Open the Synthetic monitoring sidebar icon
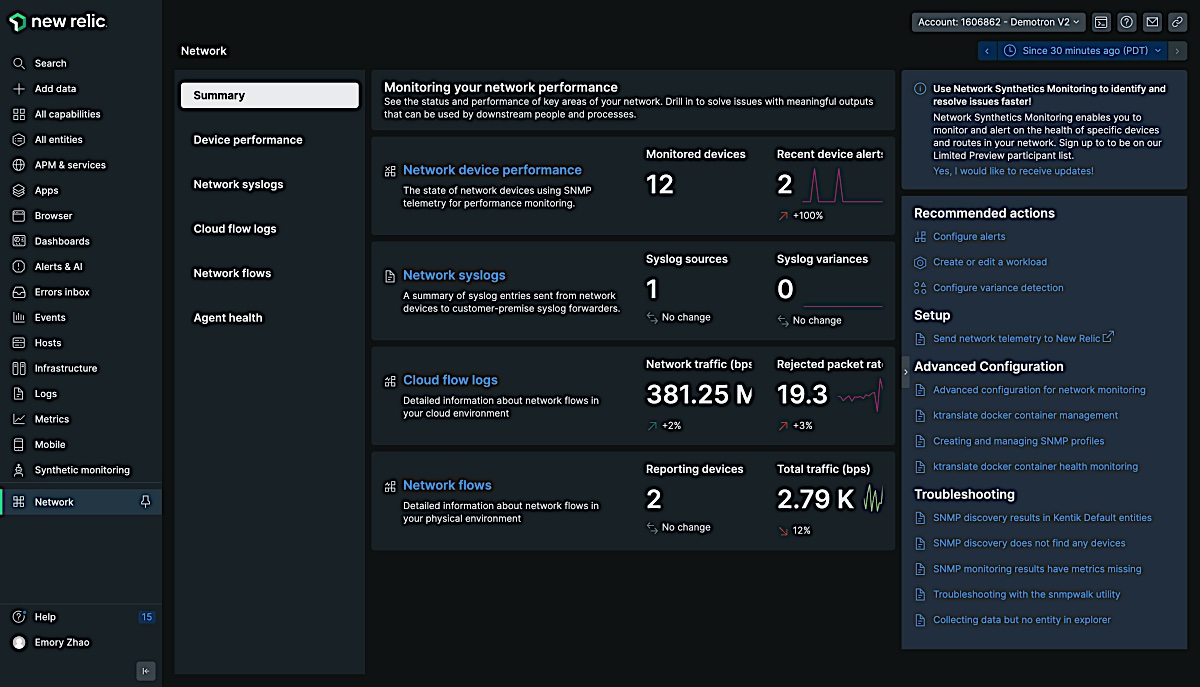Viewport: 1200px width, 687px height. click(18, 470)
